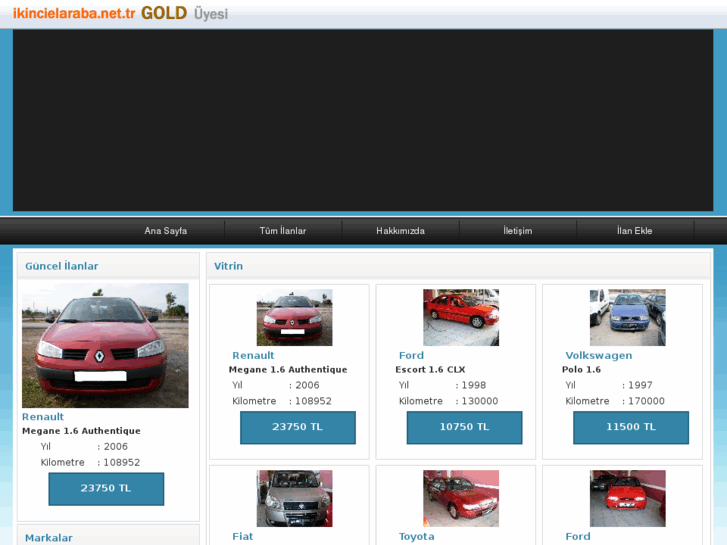Viewport: 727px width, 545px height.
Task: Open the Volkswagen brand link in Vitrin
Action: [598, 356]
